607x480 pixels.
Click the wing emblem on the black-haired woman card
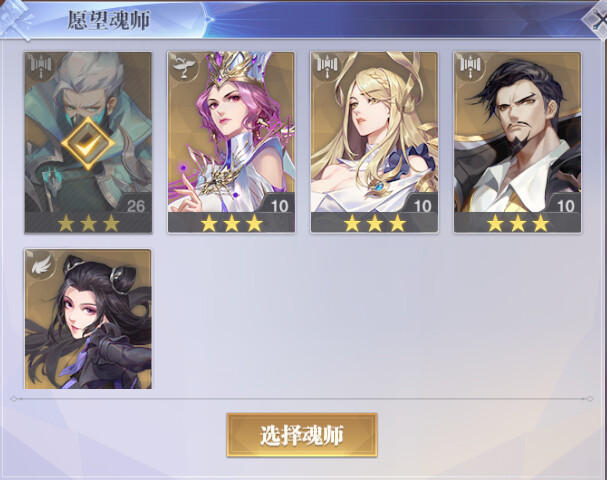point(41,265)
